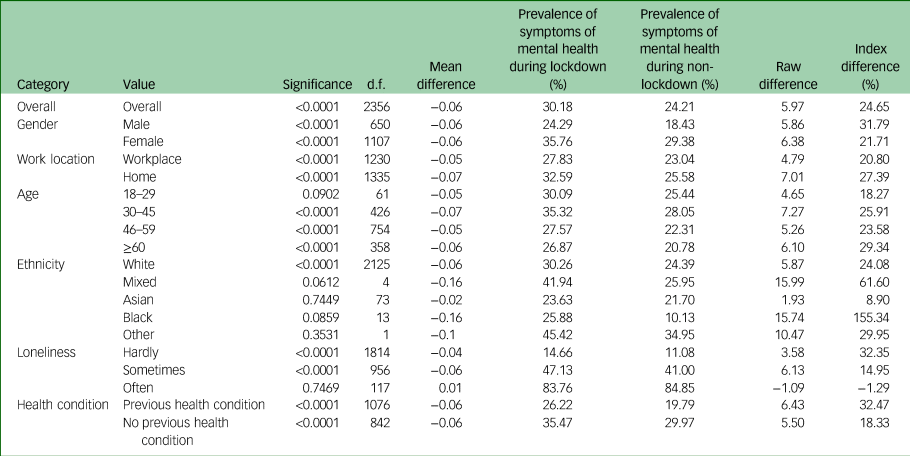The width and height of the screenshot is (910, 456).
Task: Click the Category column header
Action: tap(42, 85)
